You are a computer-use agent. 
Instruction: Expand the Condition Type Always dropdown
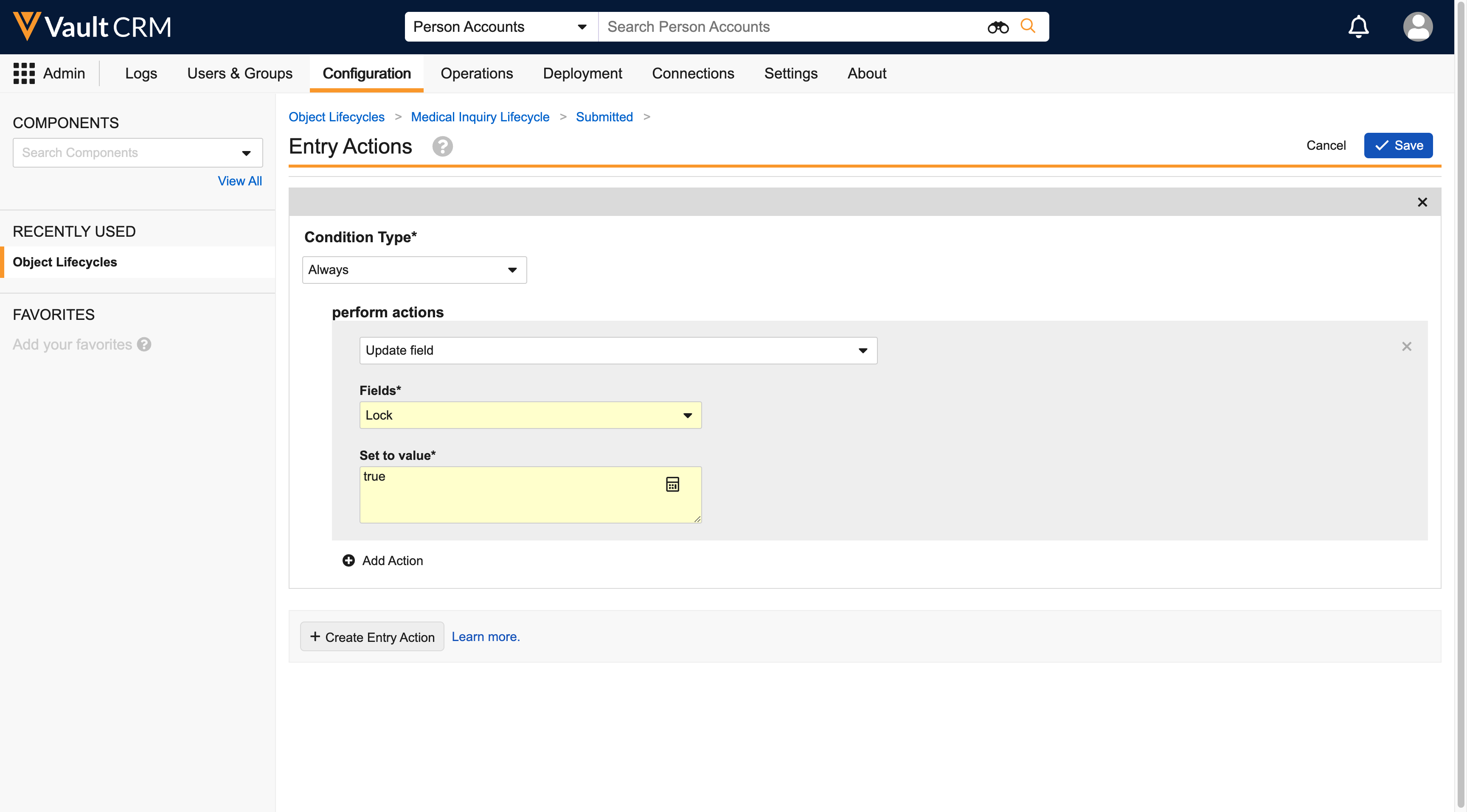[x=414, y=270]
